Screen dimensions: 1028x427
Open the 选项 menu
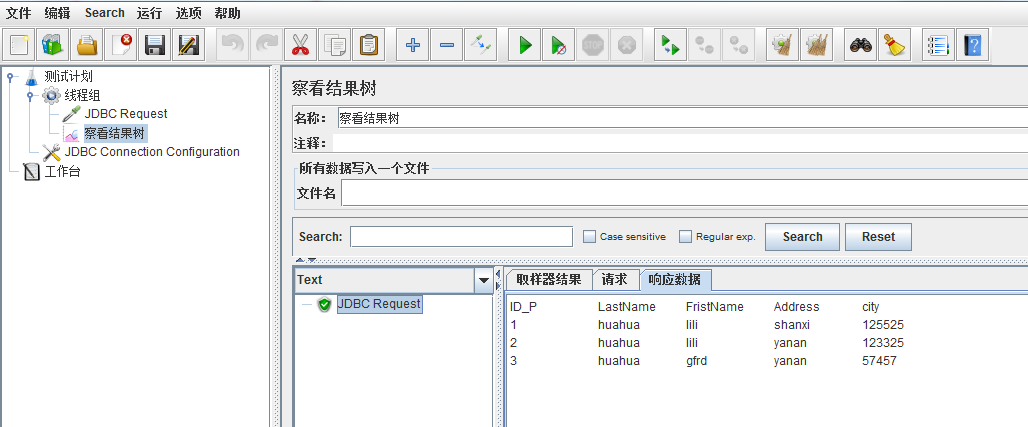(189, 13)
